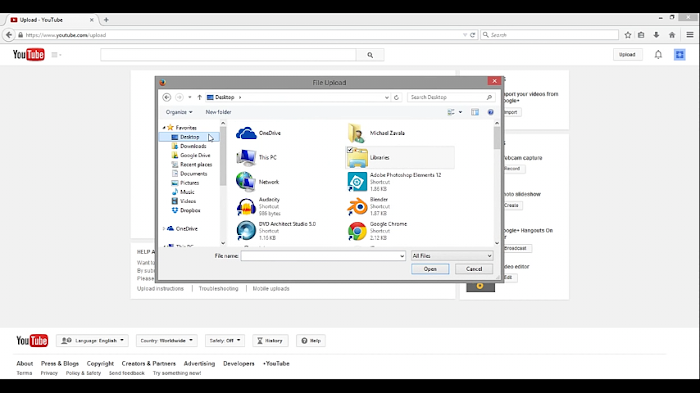
Task: Click the File name input field
Action: point(320,256)
